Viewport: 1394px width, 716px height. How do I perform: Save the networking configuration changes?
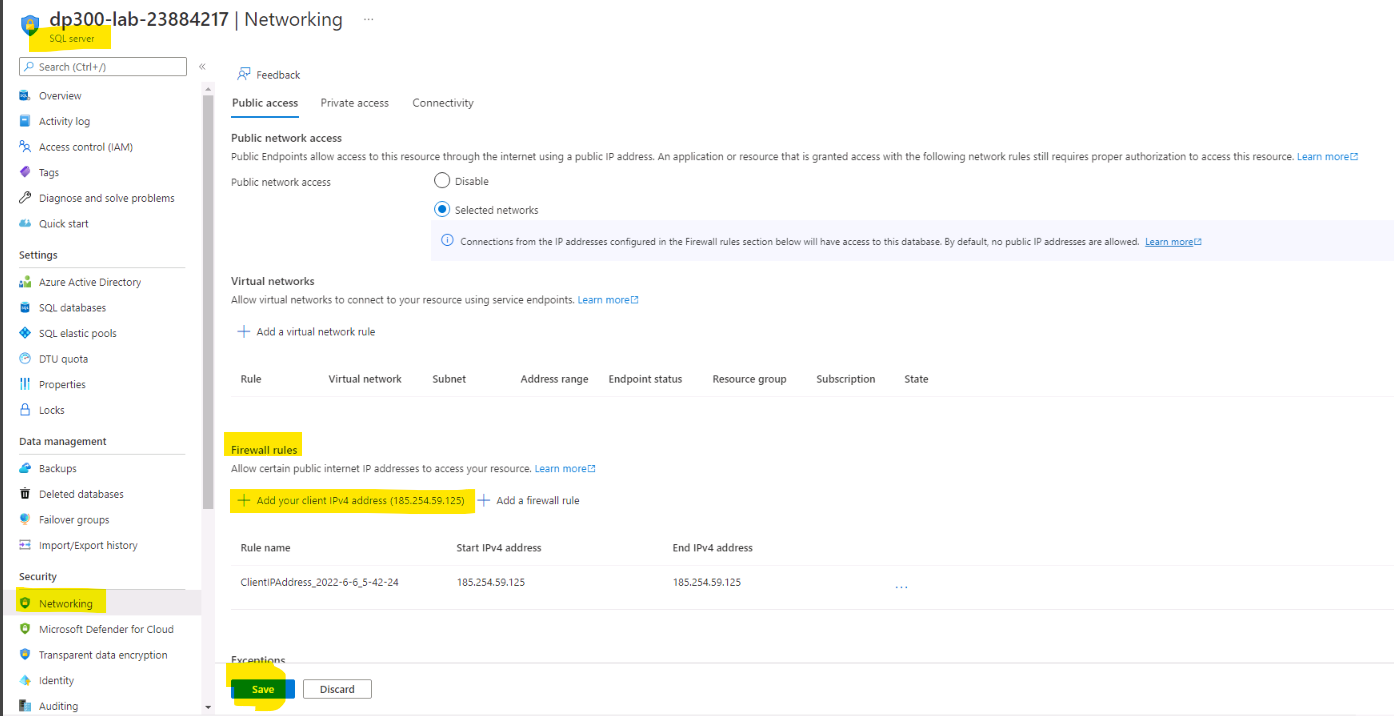click(x=261, y=689)
